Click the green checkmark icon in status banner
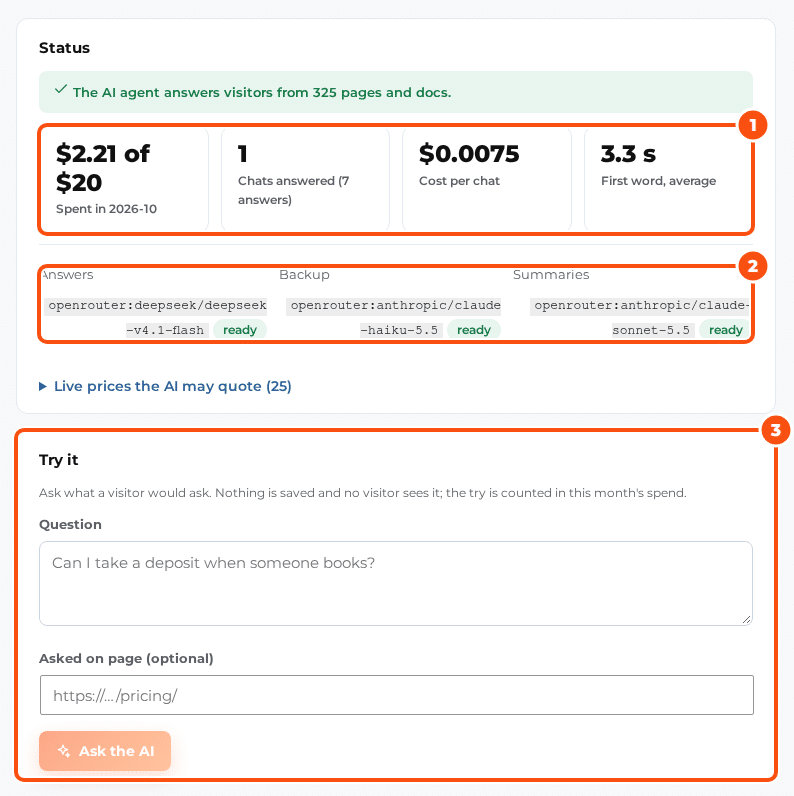This screenshot has width=794, height=796. [x=61, y=89]
